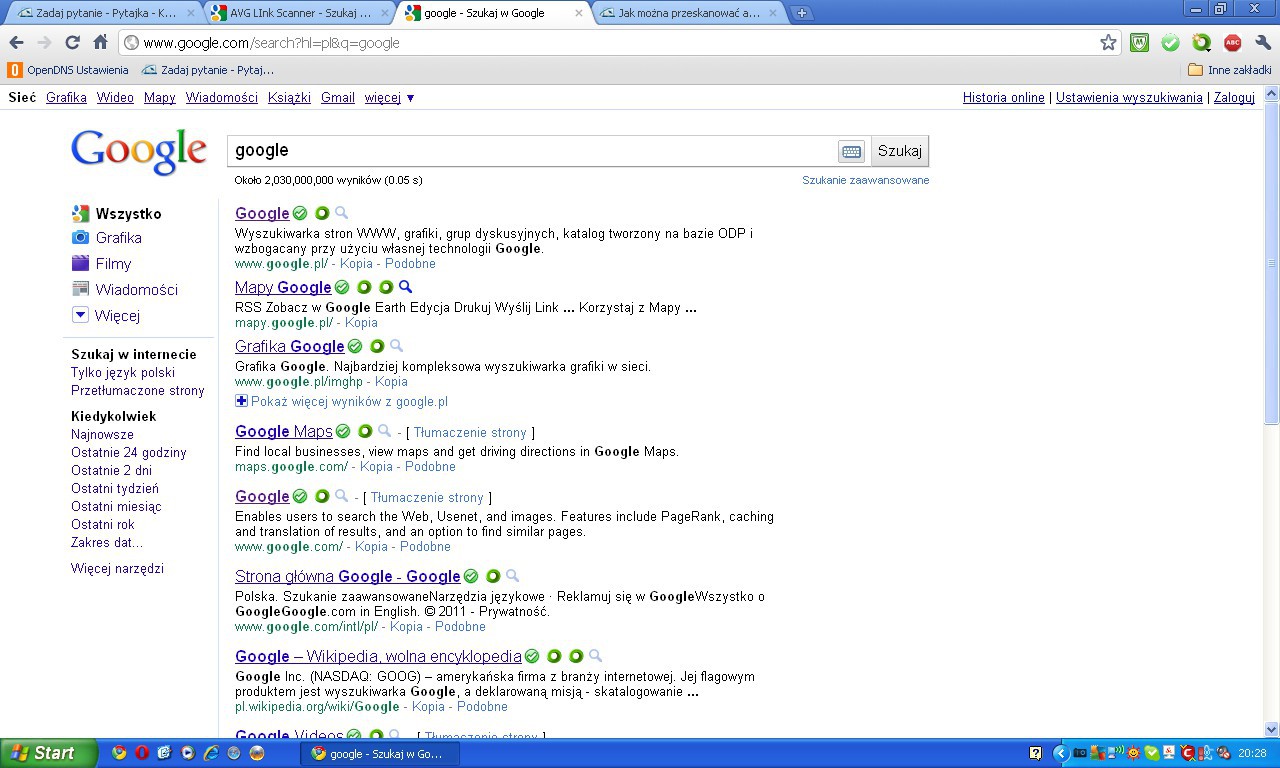Image resolution: width=1280 pixels, height=768 pixels.
Task: Click the Historia online link
Action: coord(1003,98)
